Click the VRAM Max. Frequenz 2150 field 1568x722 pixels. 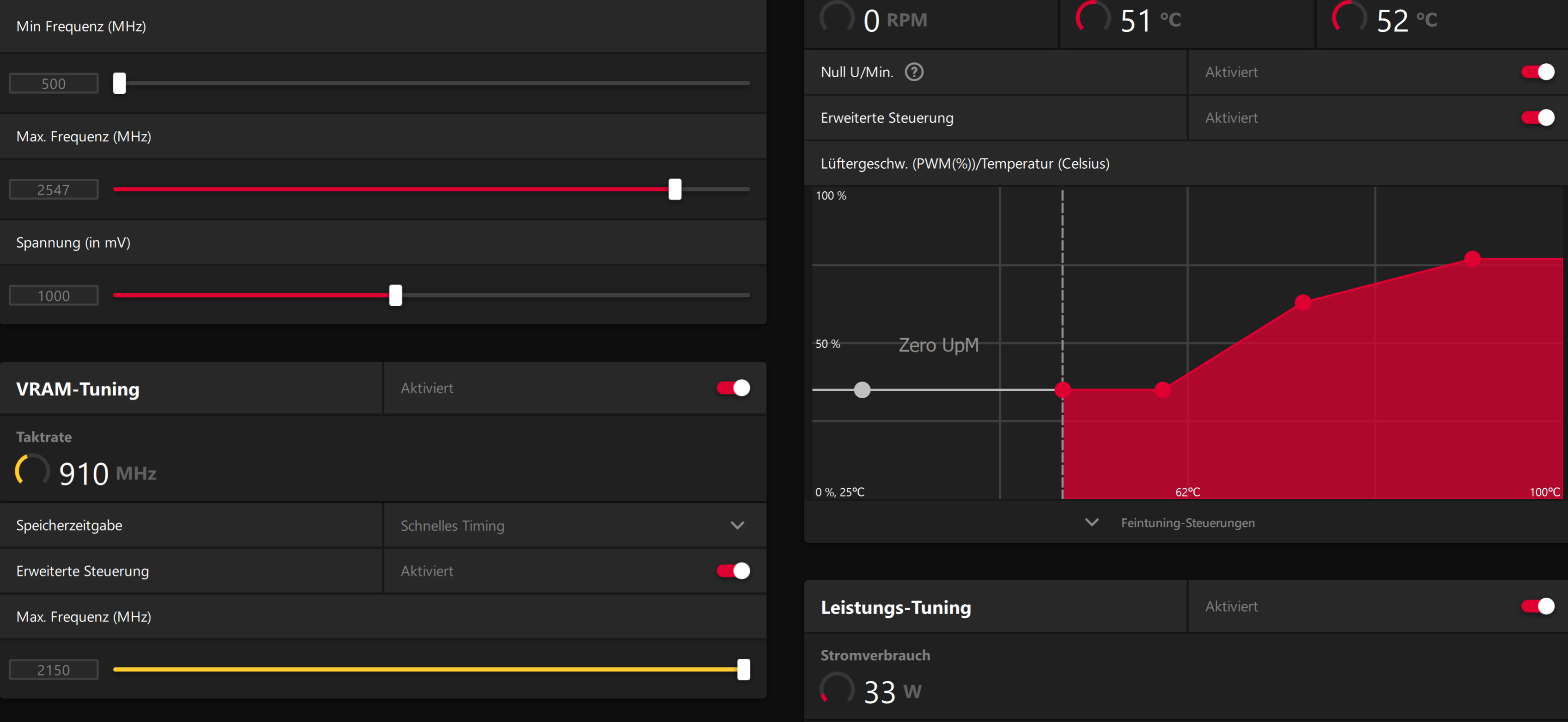pyautogui.click(x=54, y=670)
